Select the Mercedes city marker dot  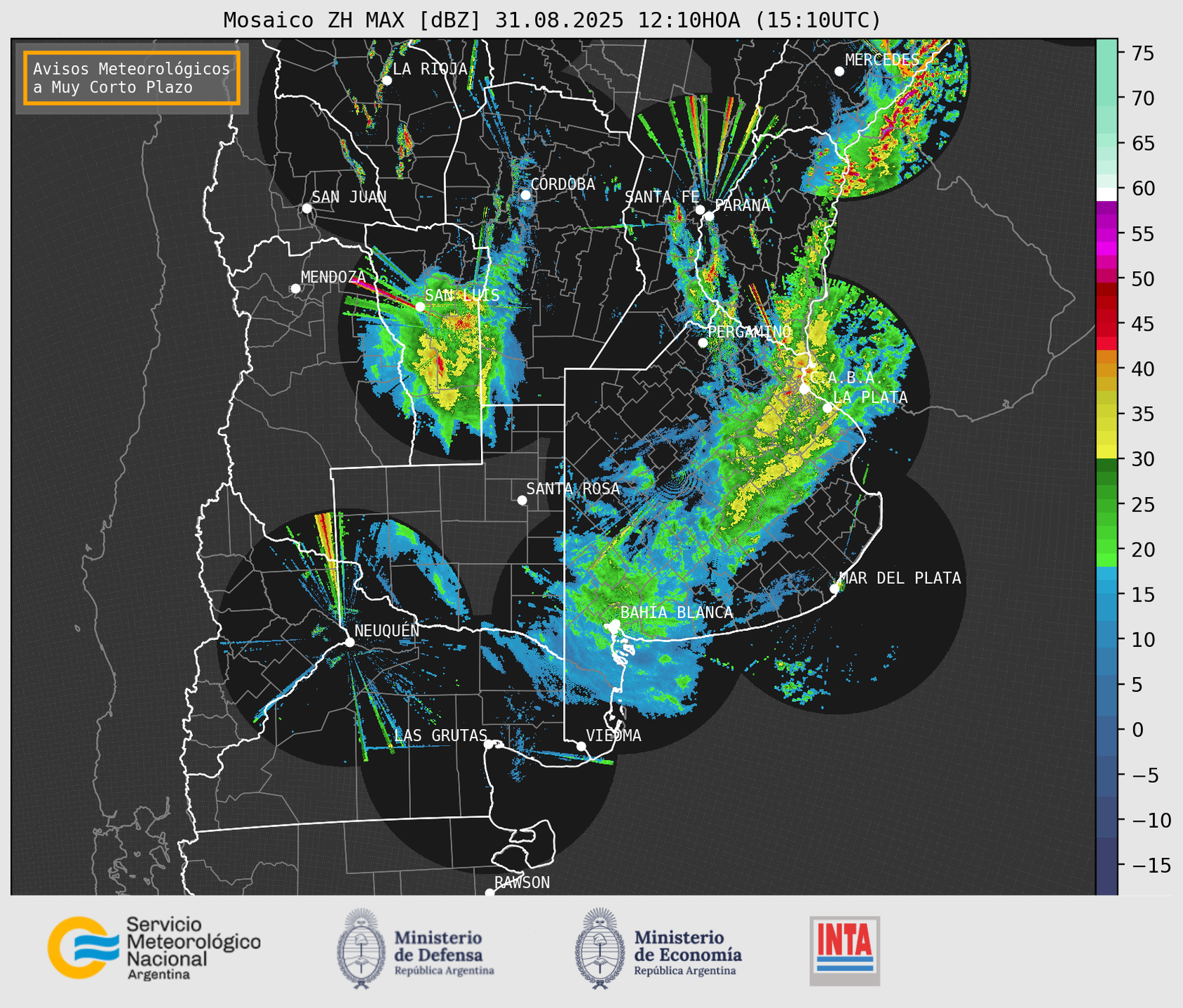[x=839, y=71]
